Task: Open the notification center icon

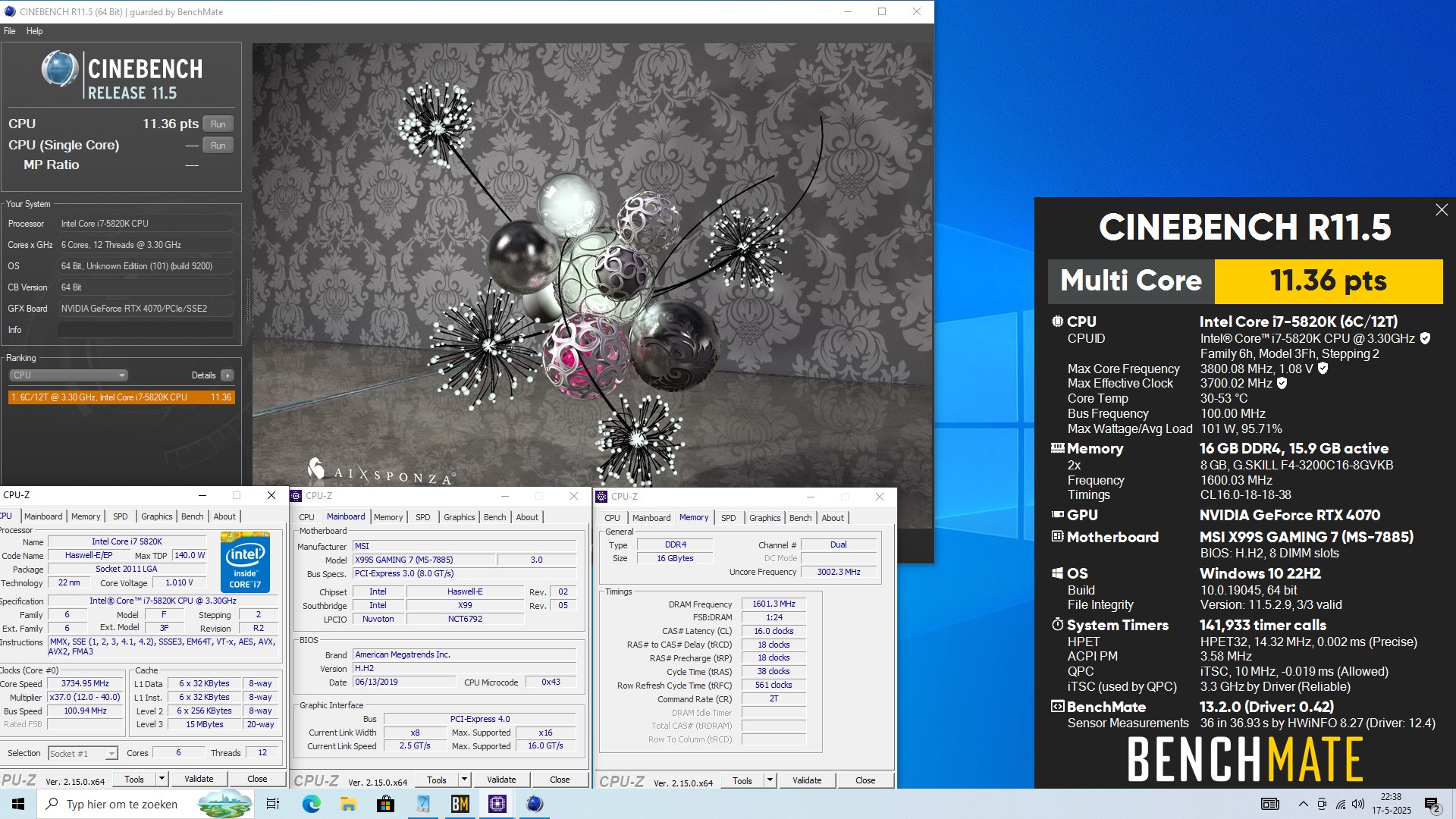Action: pos(1432,805)
